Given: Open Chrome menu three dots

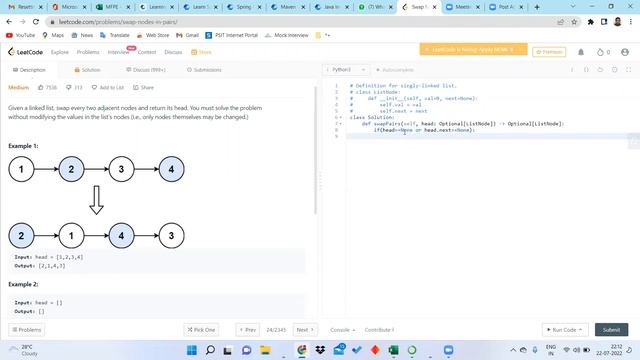Looking at the screenshot, I should [631, 22].
